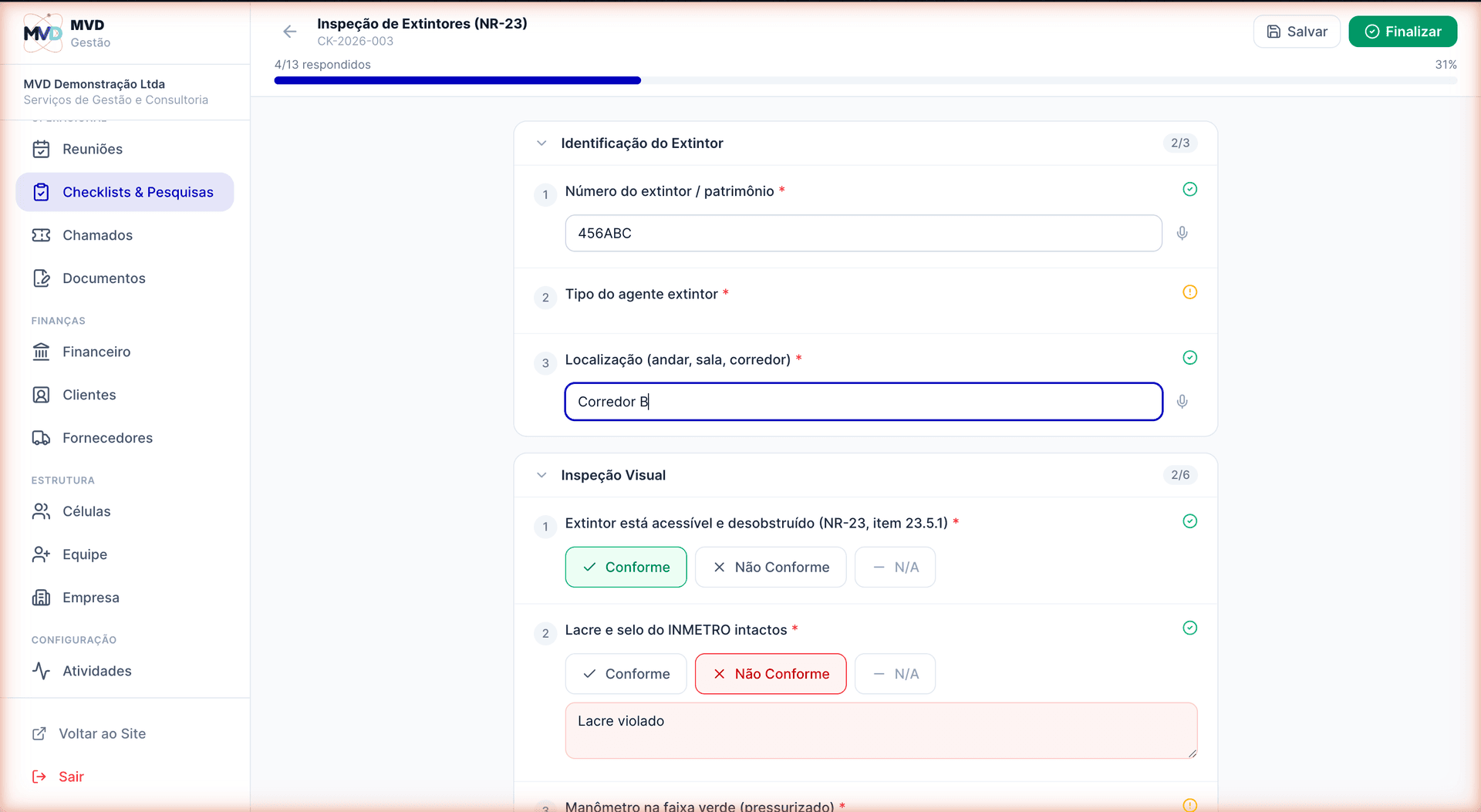Click into the Número do extintor field with 456ABC
This screenshot has width=1481, height=812.
click(863, 233)
